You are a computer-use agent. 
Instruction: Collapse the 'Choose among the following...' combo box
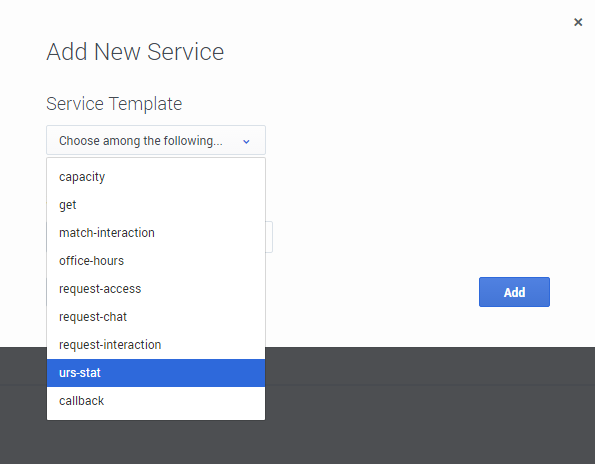point(156,140)
